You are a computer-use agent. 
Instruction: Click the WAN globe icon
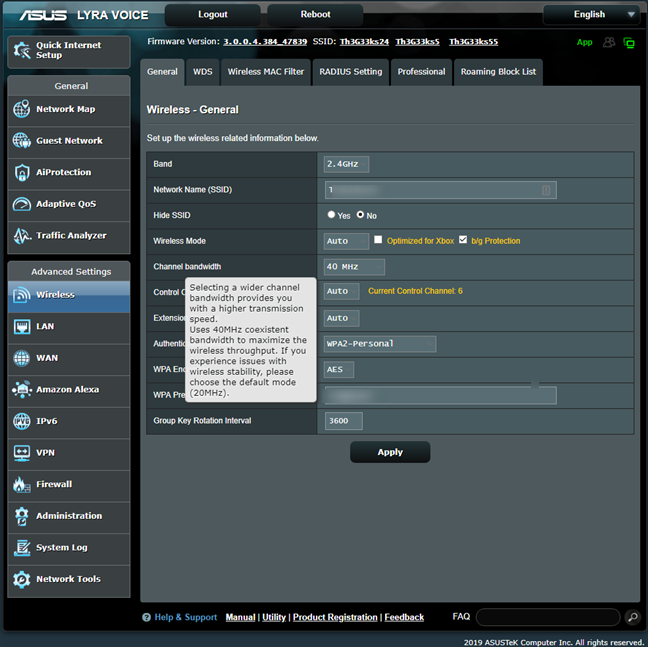tap(21, 358)
